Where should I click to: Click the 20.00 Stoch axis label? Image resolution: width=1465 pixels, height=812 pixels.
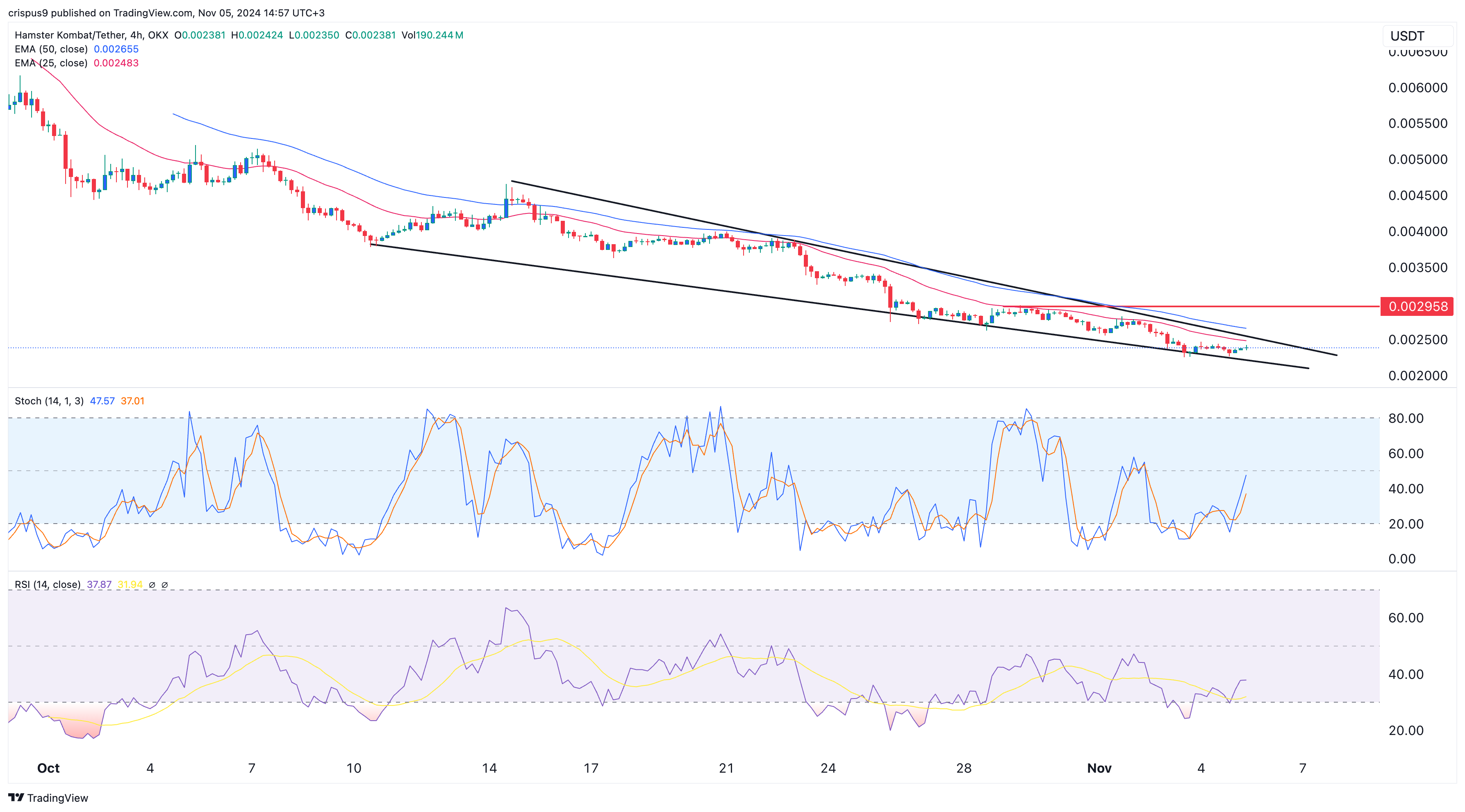click(1406, 524)
